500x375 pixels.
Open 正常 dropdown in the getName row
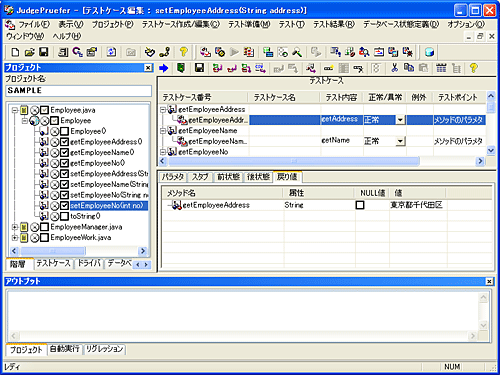point(400,141)
